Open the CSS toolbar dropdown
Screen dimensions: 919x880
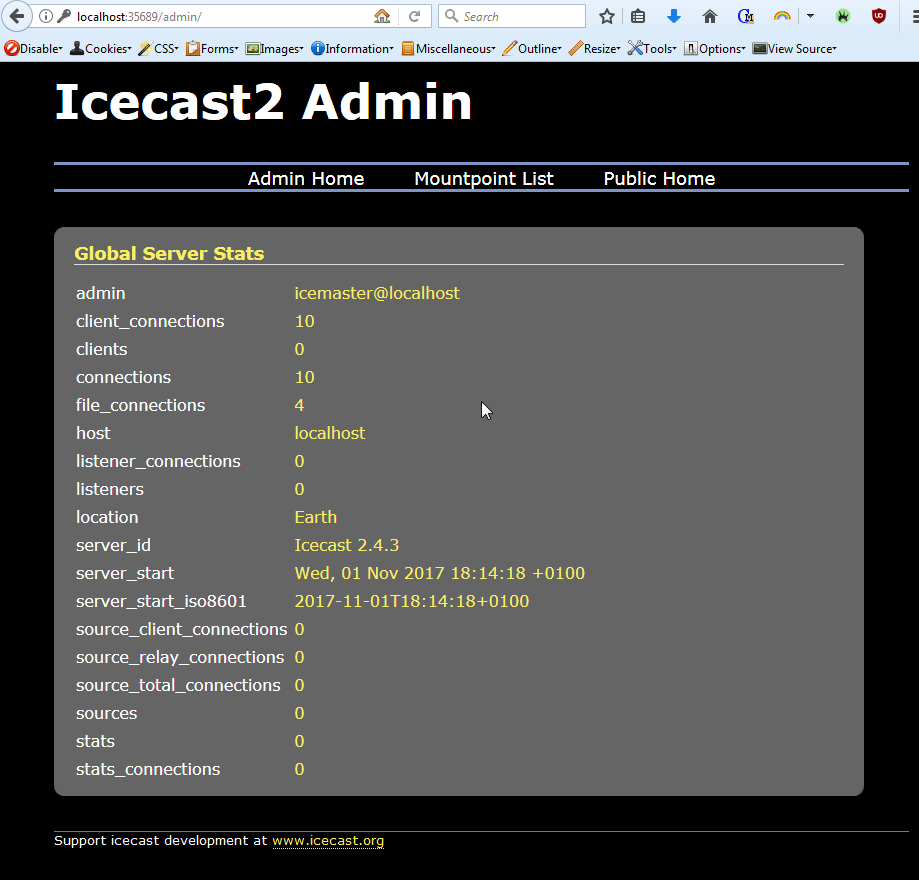[158, 49]
